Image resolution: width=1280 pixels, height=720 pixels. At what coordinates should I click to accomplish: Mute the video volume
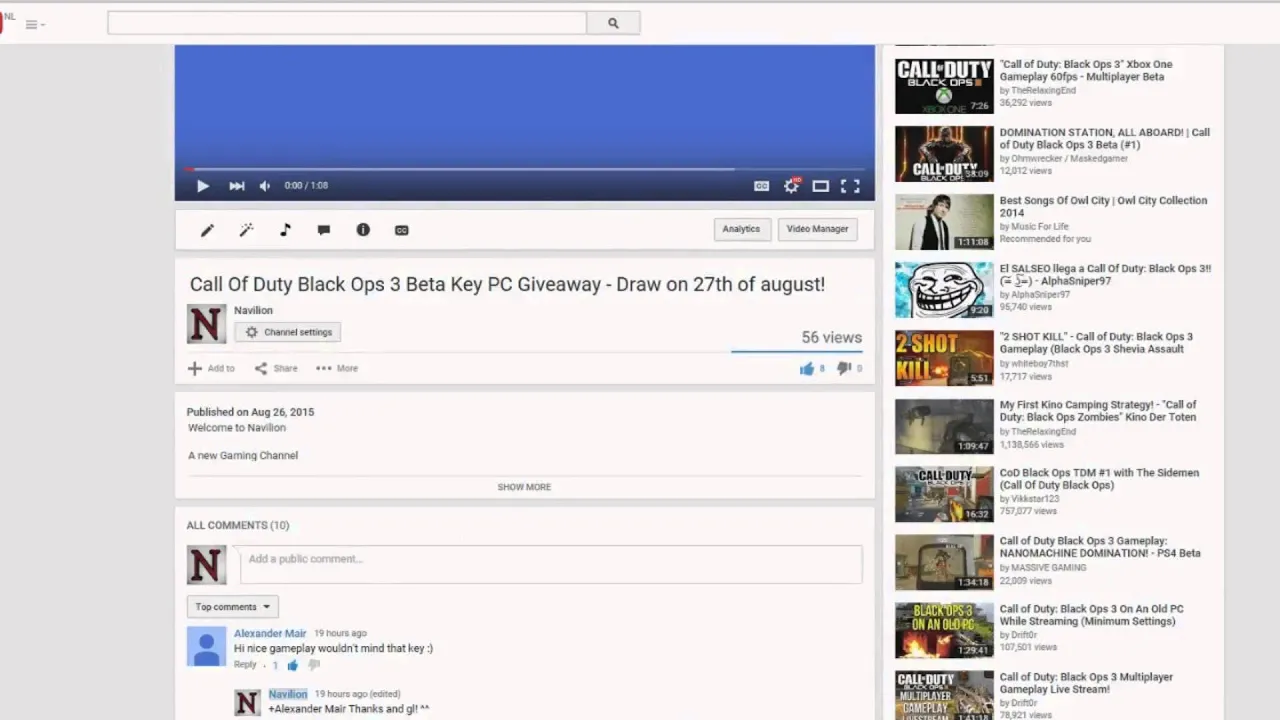tap(265, 186)
